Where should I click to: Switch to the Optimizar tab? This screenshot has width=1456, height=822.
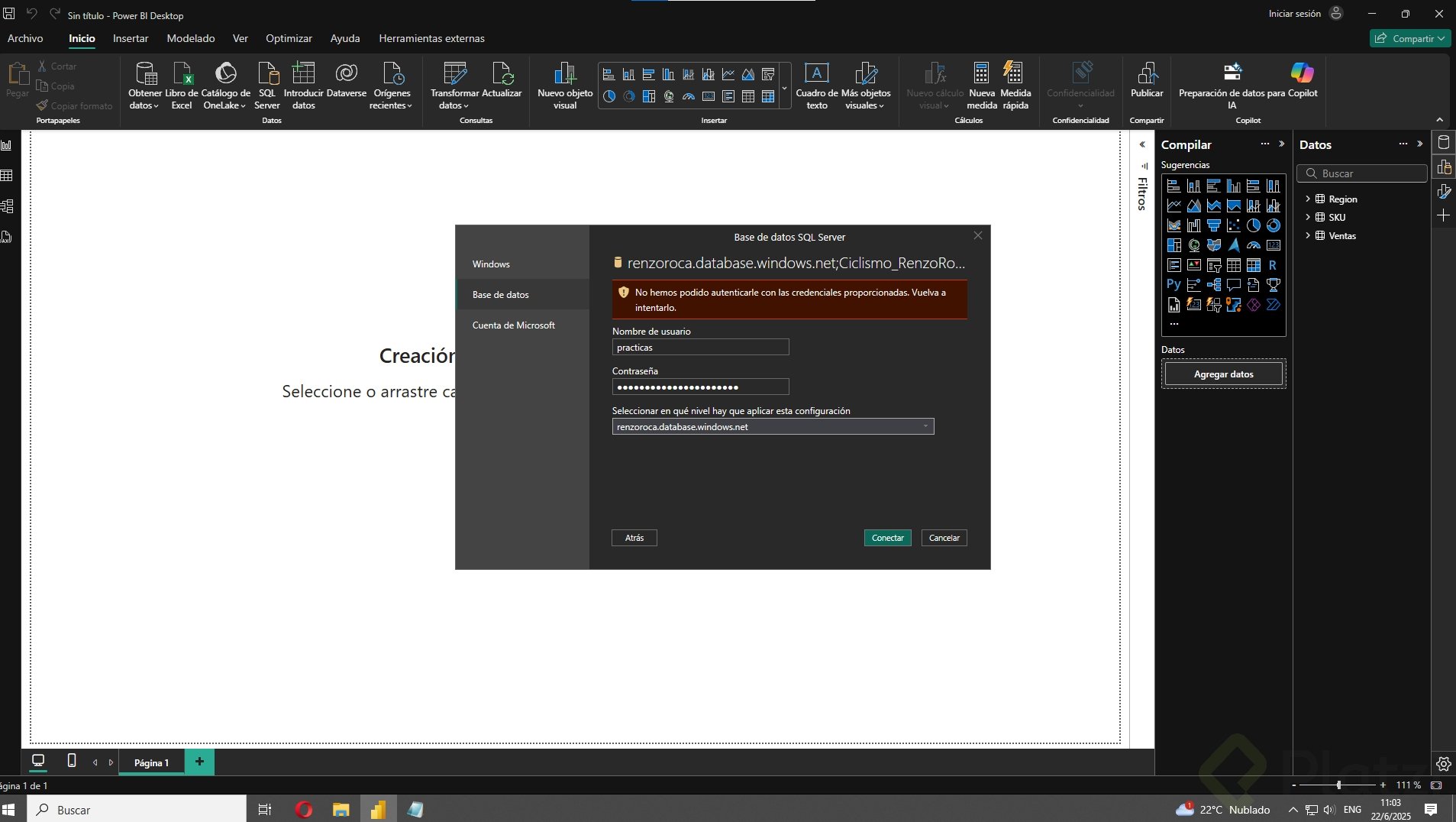click(x=289, y=38)
